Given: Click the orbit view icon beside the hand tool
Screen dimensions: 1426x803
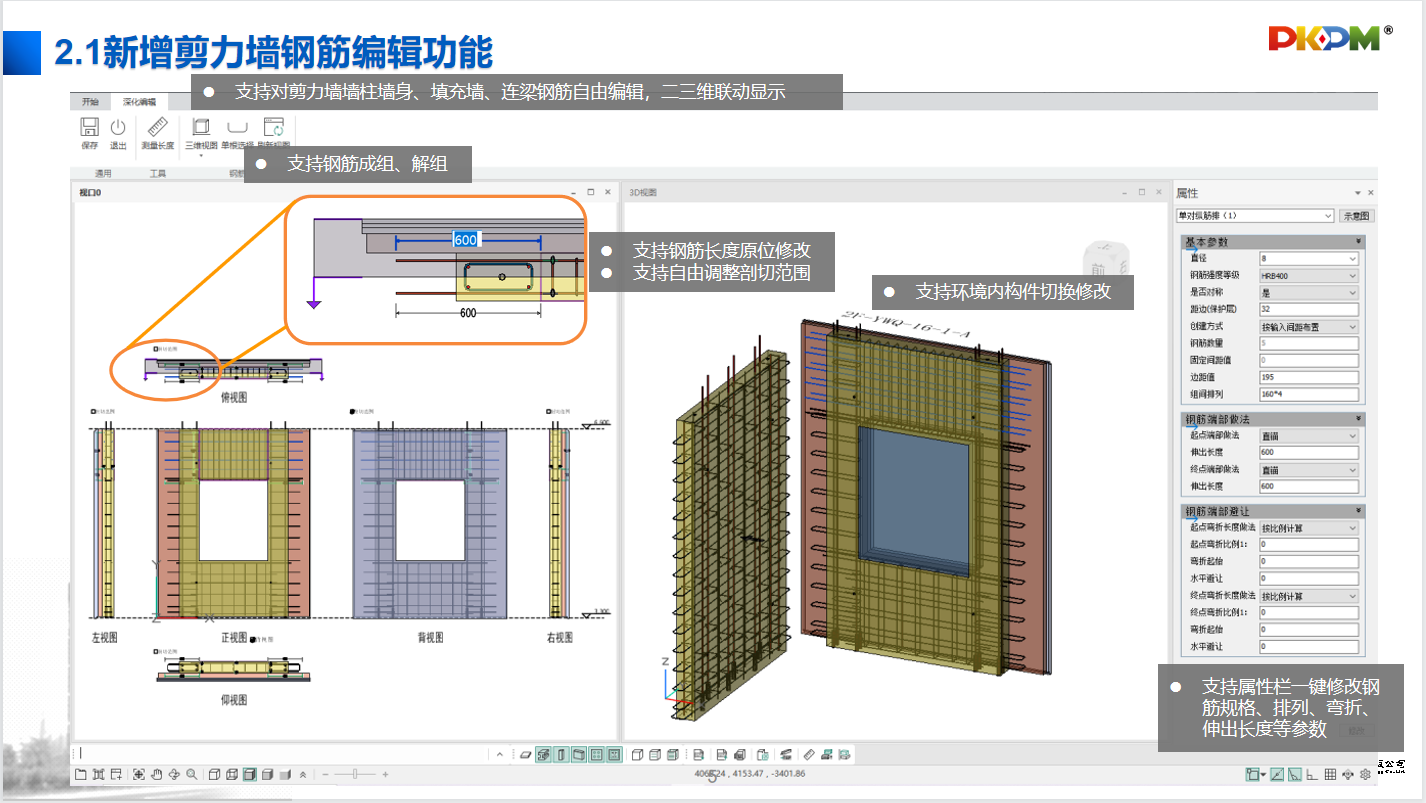Looking at the screenshot, I should pyautogui.click(x=174, y=774).
